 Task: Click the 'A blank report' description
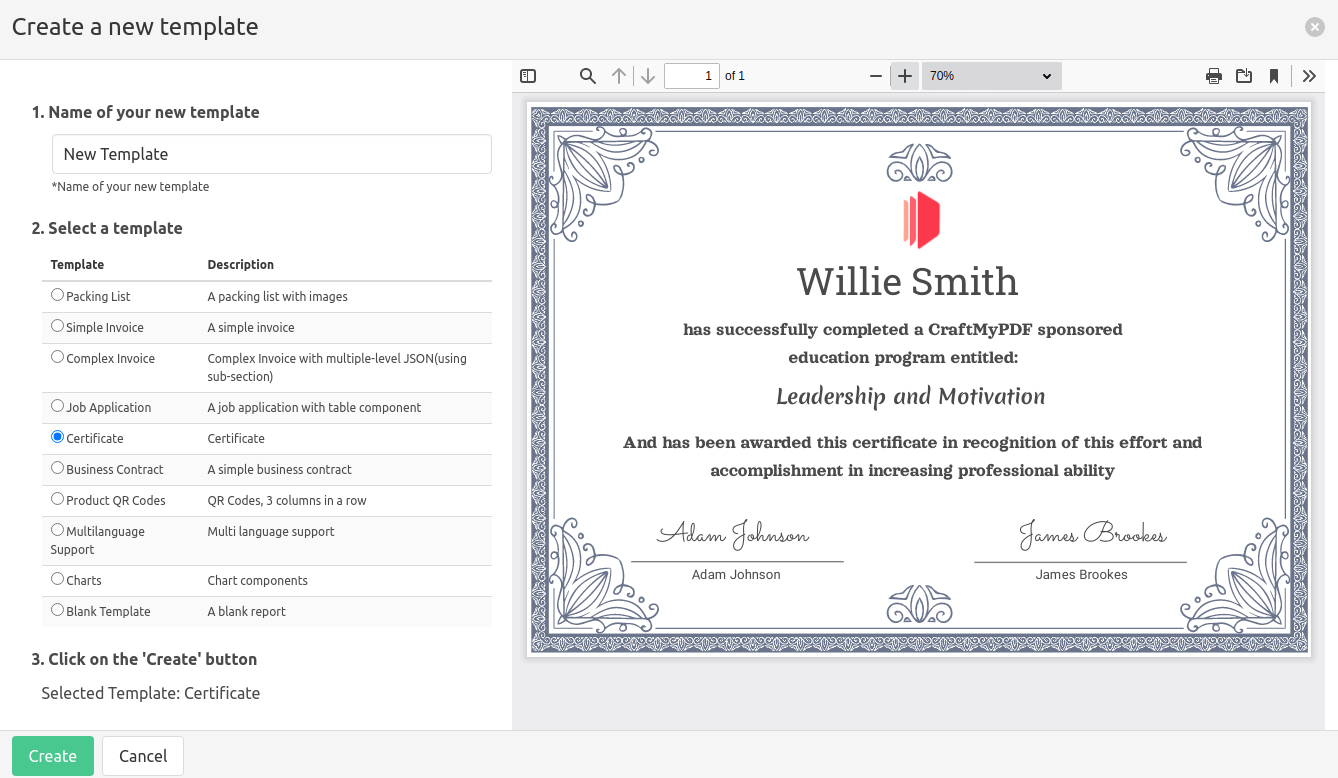[x=246, y=611]
